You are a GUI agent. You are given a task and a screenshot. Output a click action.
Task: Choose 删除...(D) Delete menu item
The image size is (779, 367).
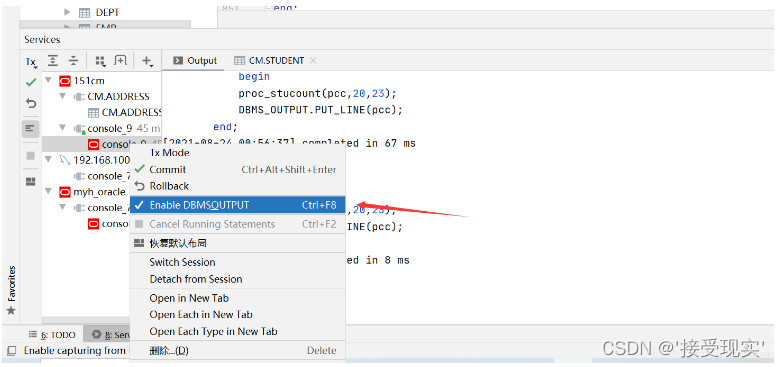click(237, 351)
